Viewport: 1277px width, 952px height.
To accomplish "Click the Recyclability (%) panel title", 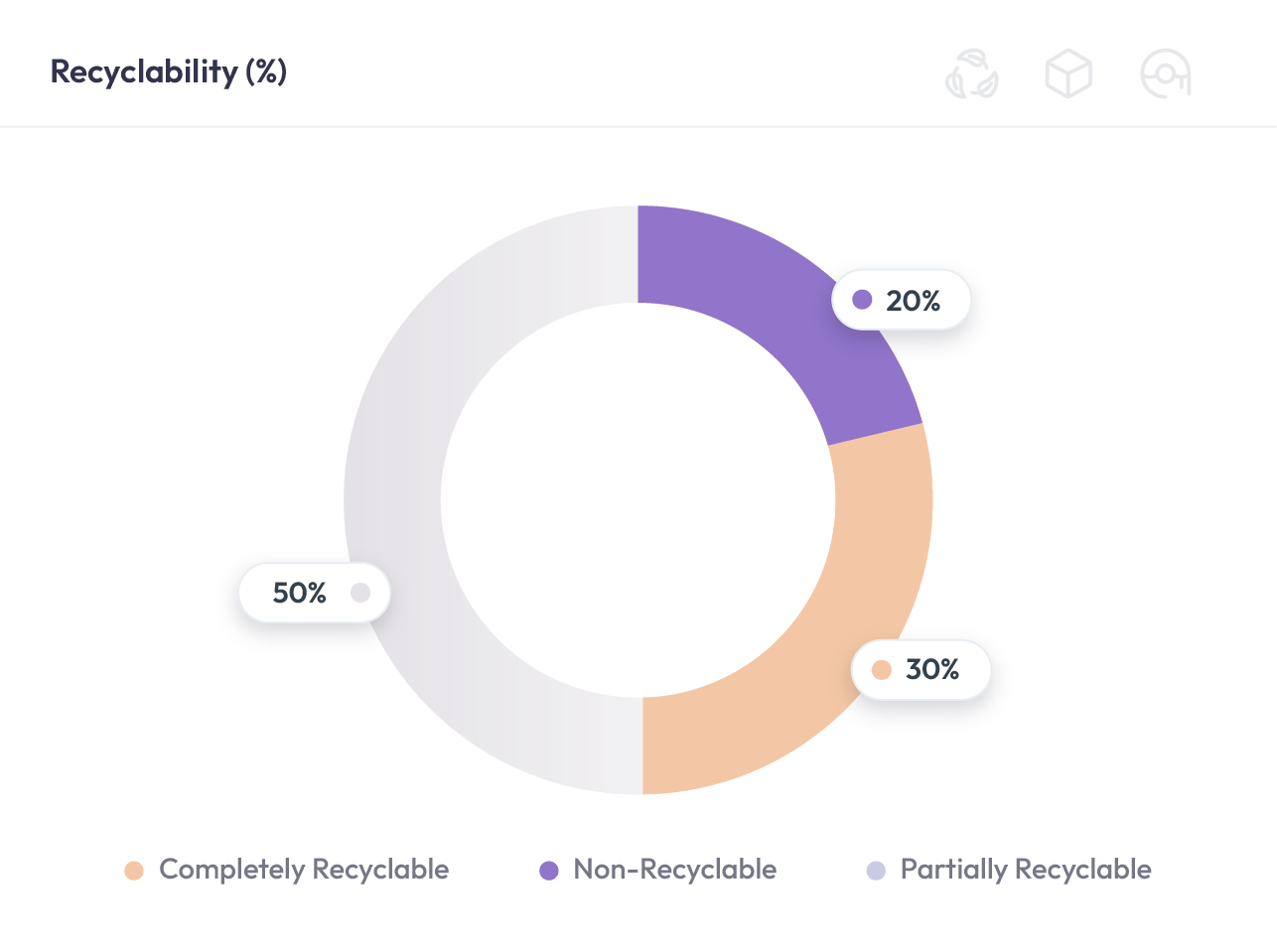I will (167, 72).
